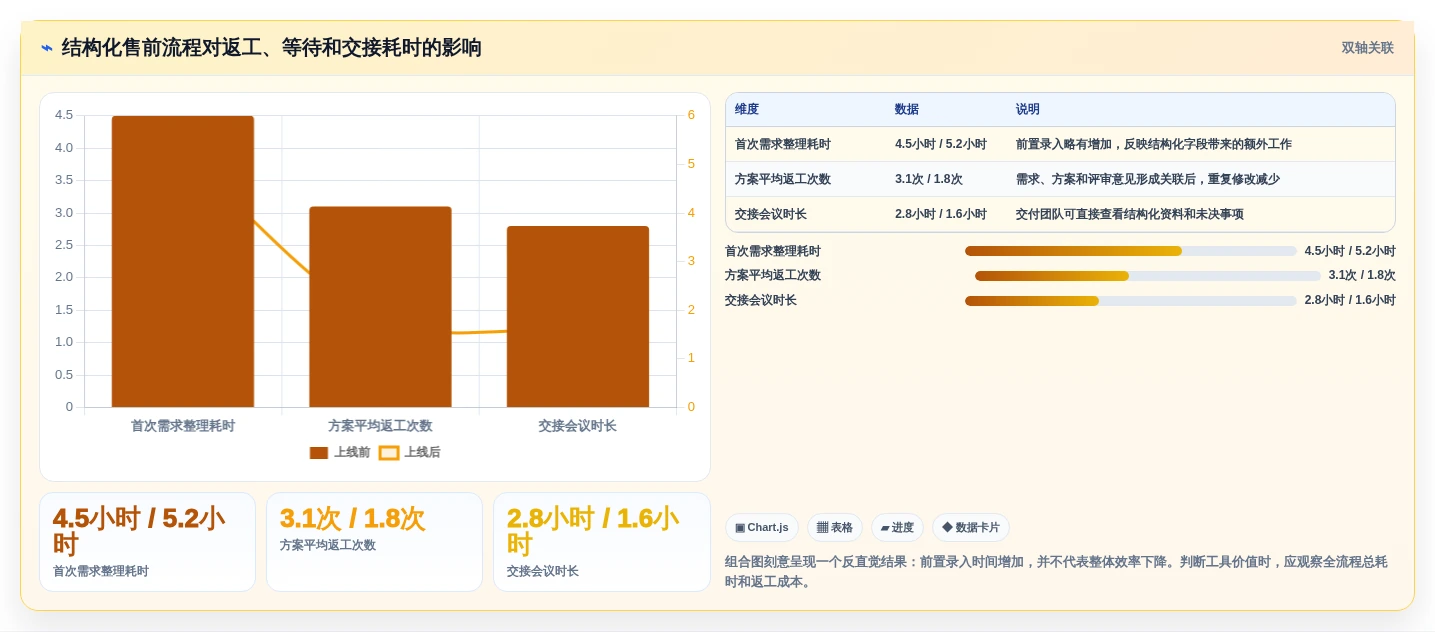Viewport: 1435px width, 632px height.
Task: Click the 交接会议时长 bar in chart
Action: click(x=578, y=316)
